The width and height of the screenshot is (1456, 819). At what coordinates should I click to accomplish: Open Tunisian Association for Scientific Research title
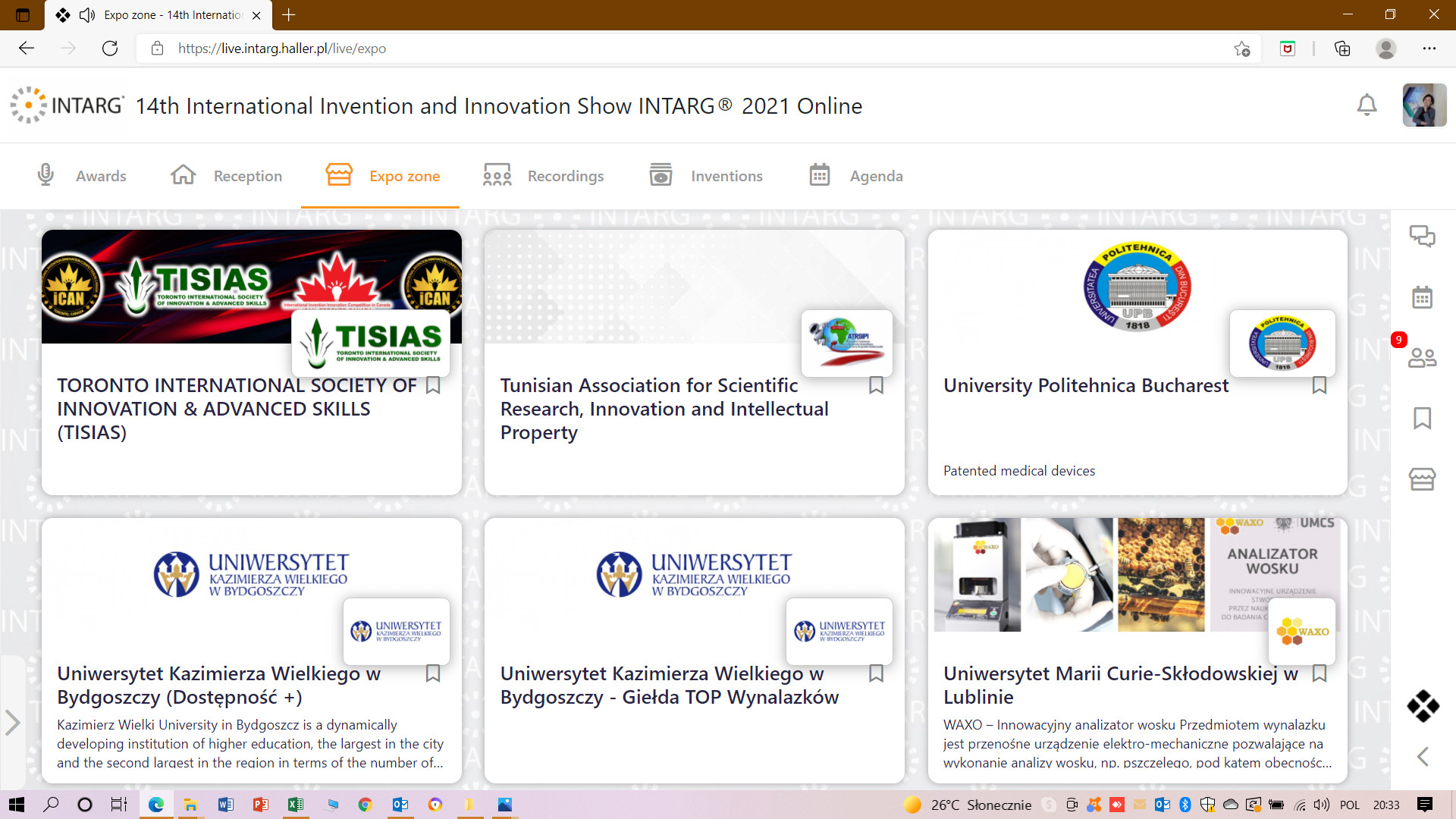664,409
